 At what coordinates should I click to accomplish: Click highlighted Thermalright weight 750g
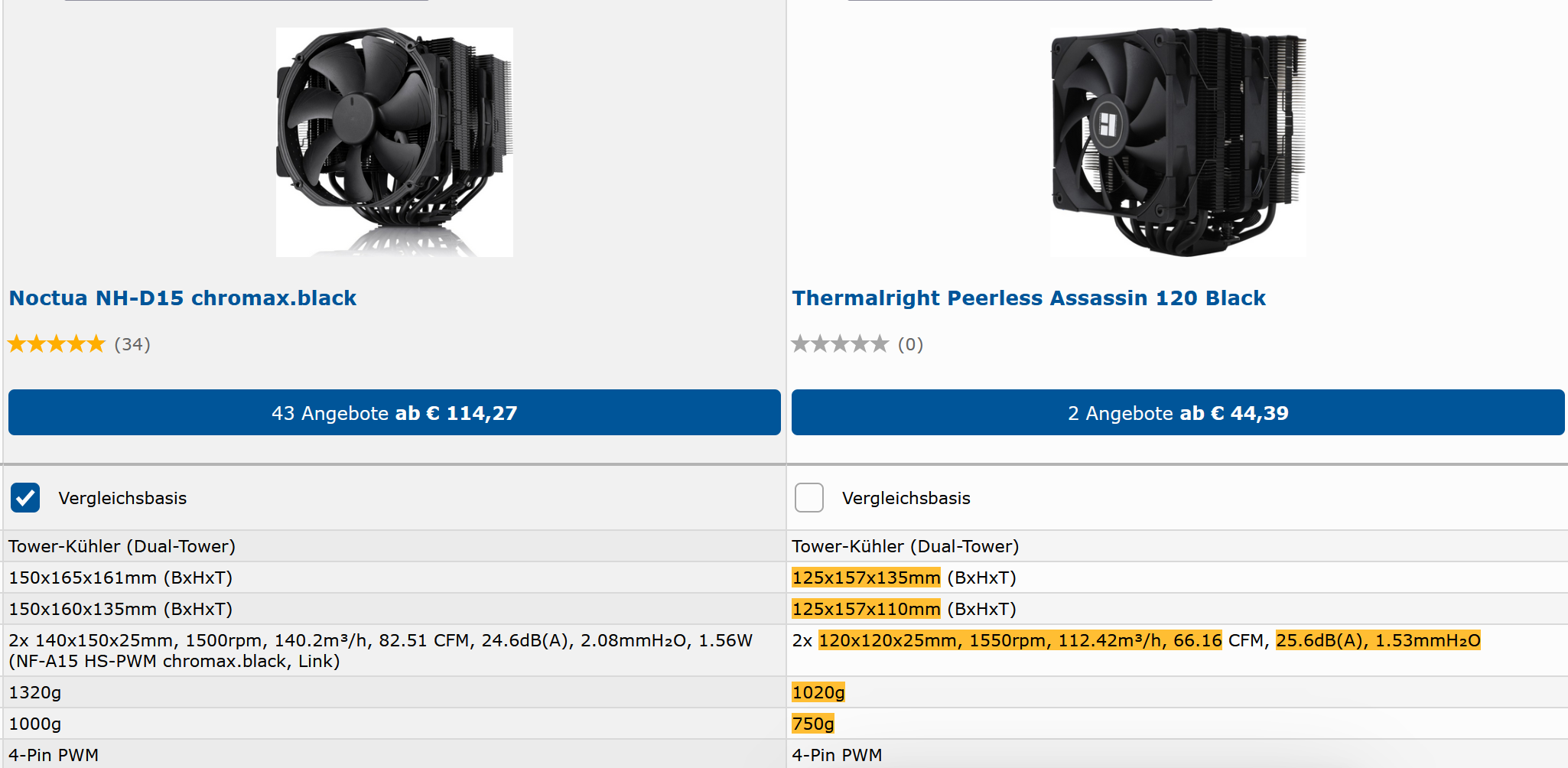pos(813,724)
